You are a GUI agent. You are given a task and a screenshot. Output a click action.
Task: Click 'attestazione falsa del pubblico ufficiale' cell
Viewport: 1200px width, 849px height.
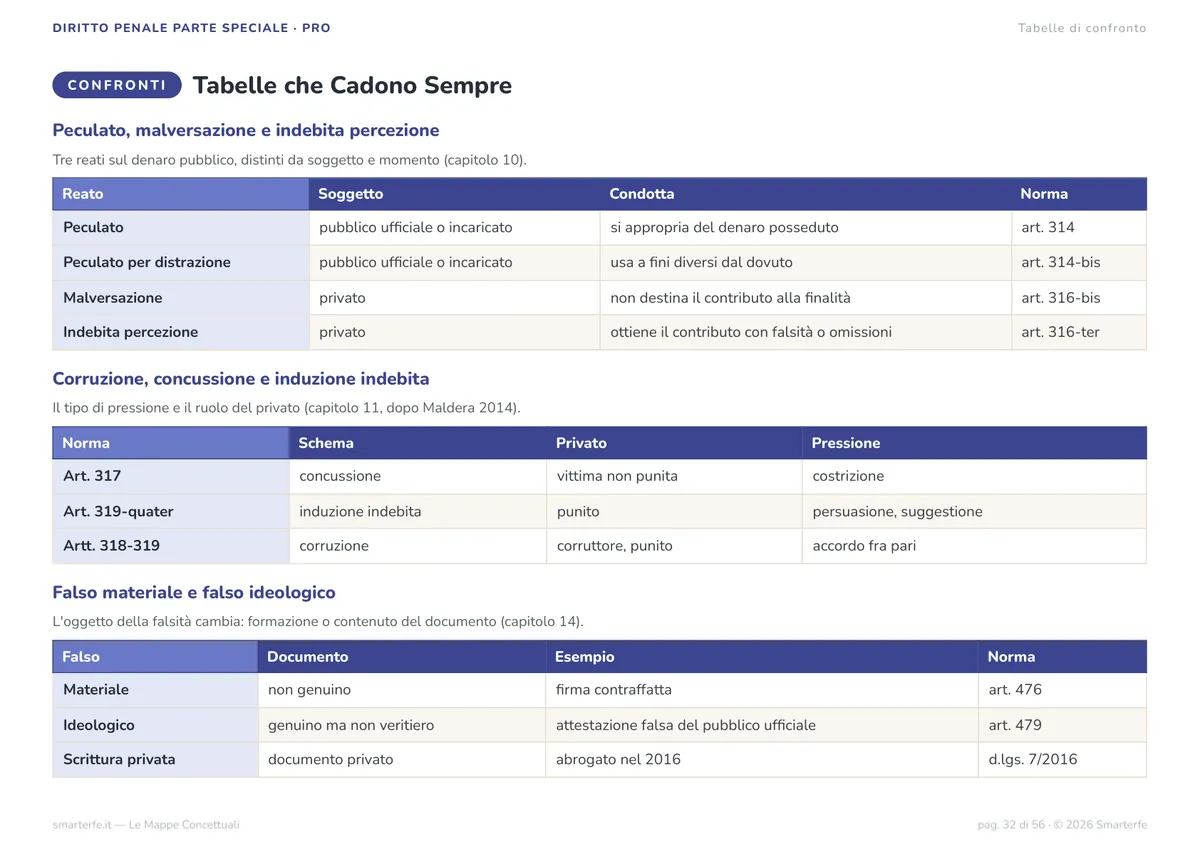click(x=761, y=725)
